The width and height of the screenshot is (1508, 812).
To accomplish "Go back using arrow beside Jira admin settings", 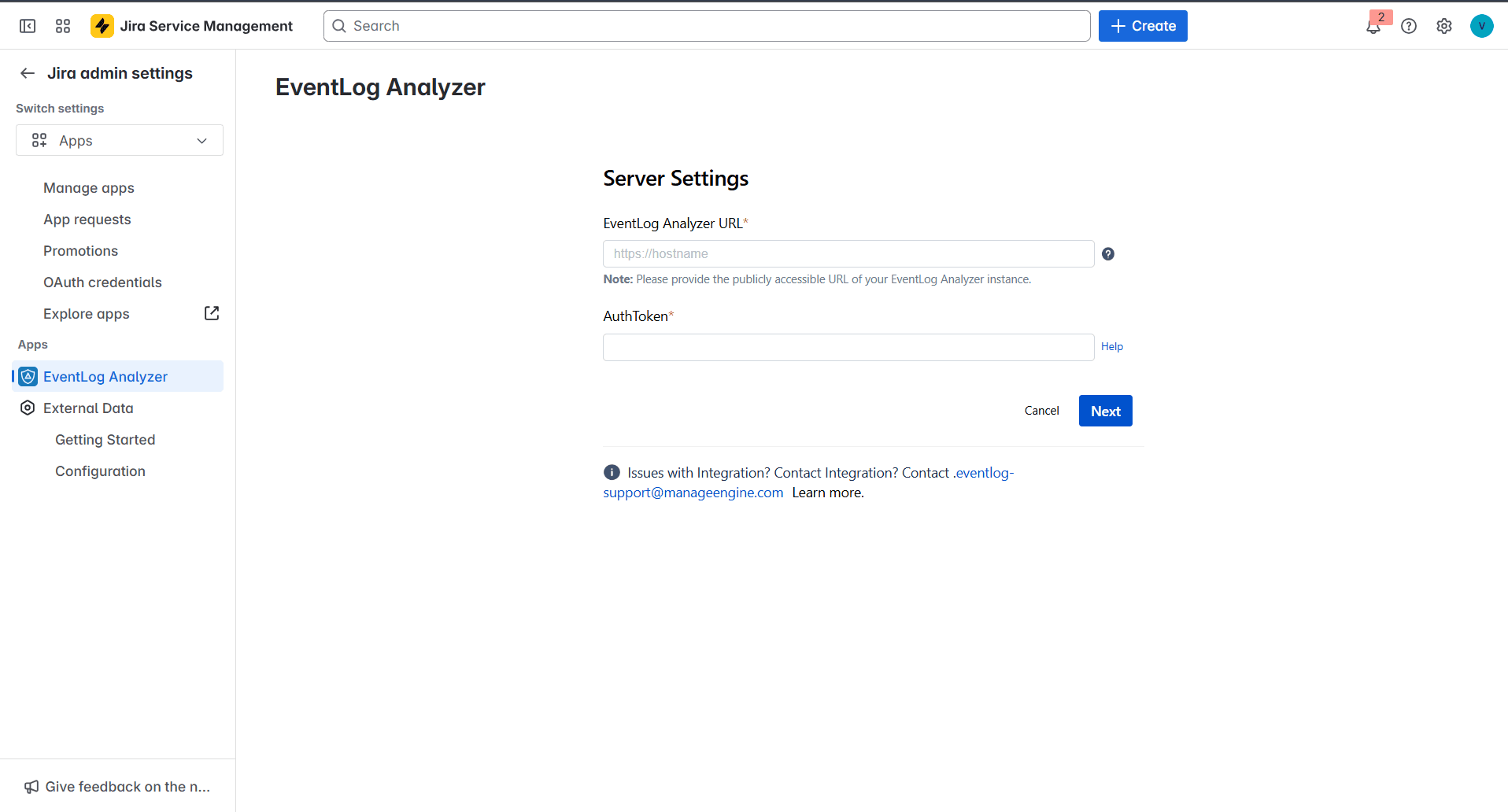I will (28, 73).
